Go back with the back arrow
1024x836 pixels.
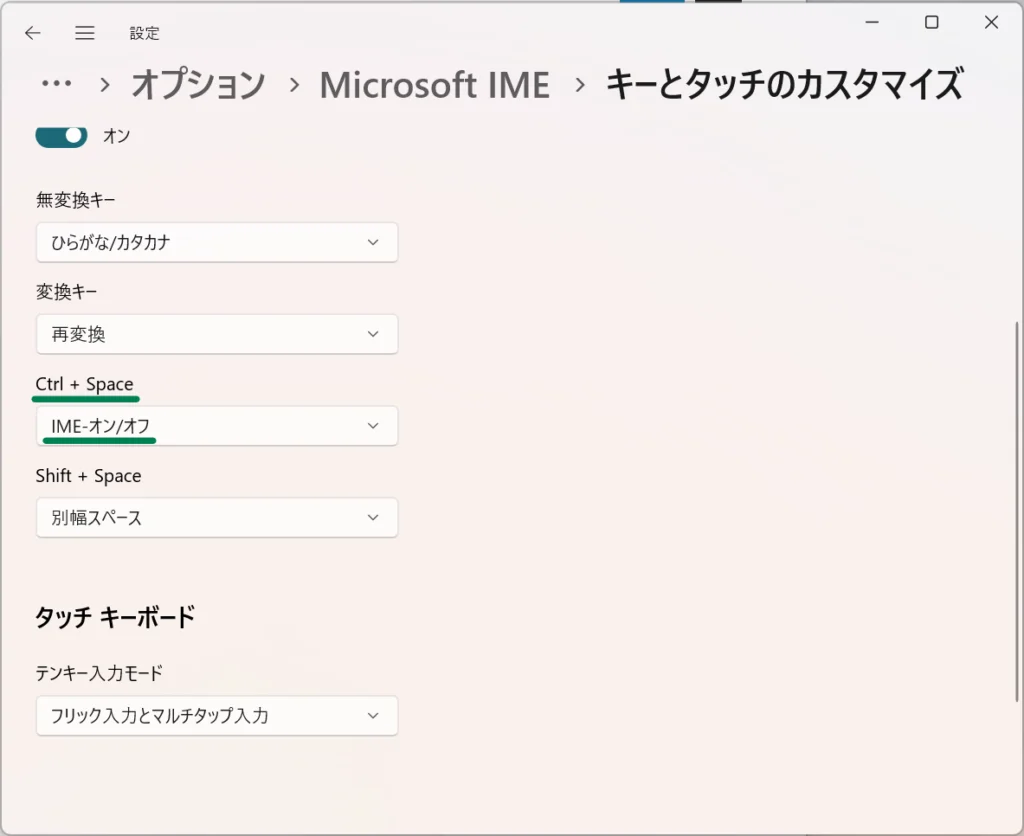33,33
